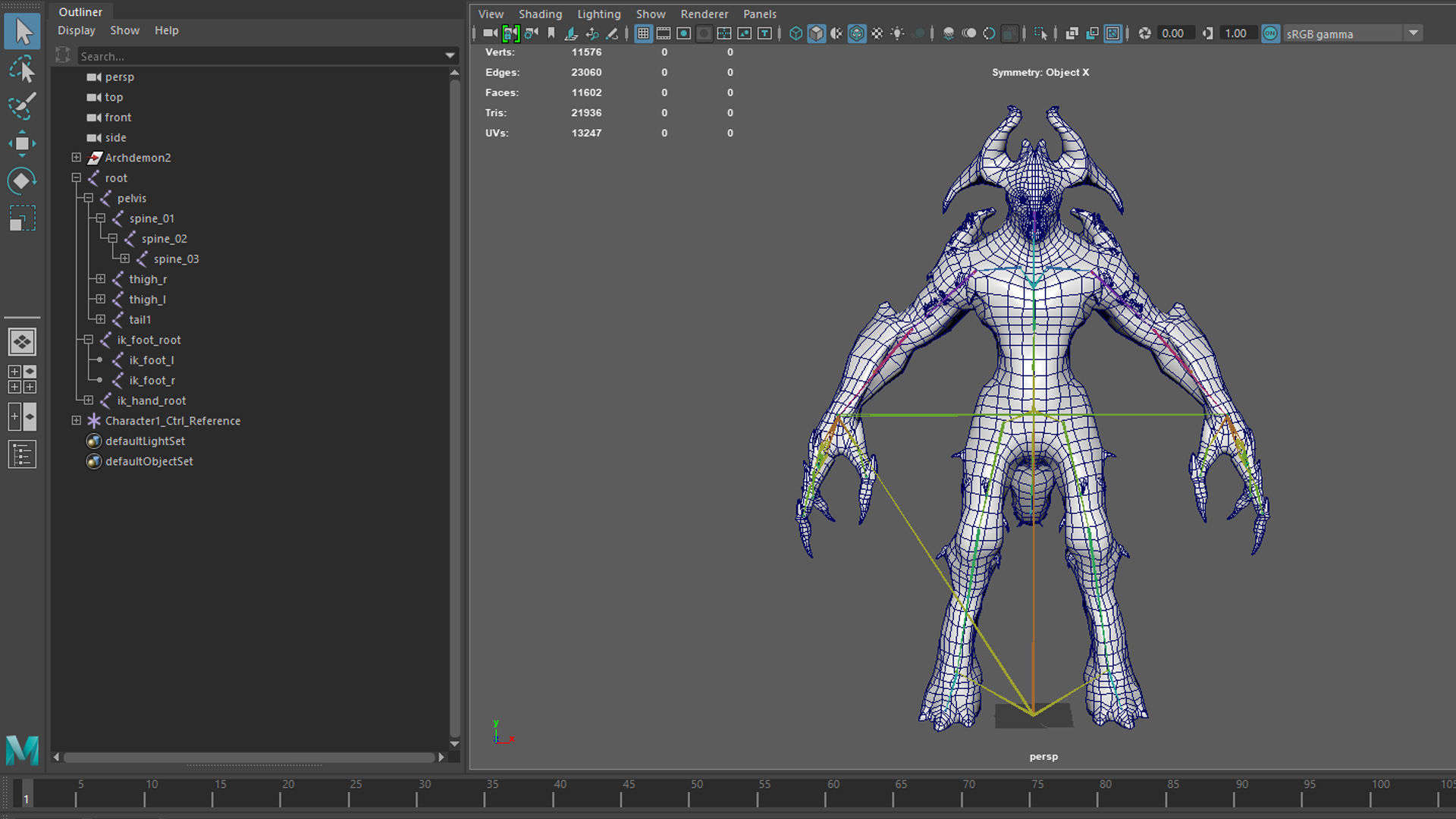This screenshot has height=819, width=1456.
Task: Select the spine_02 joint
Action: [164, 239]
